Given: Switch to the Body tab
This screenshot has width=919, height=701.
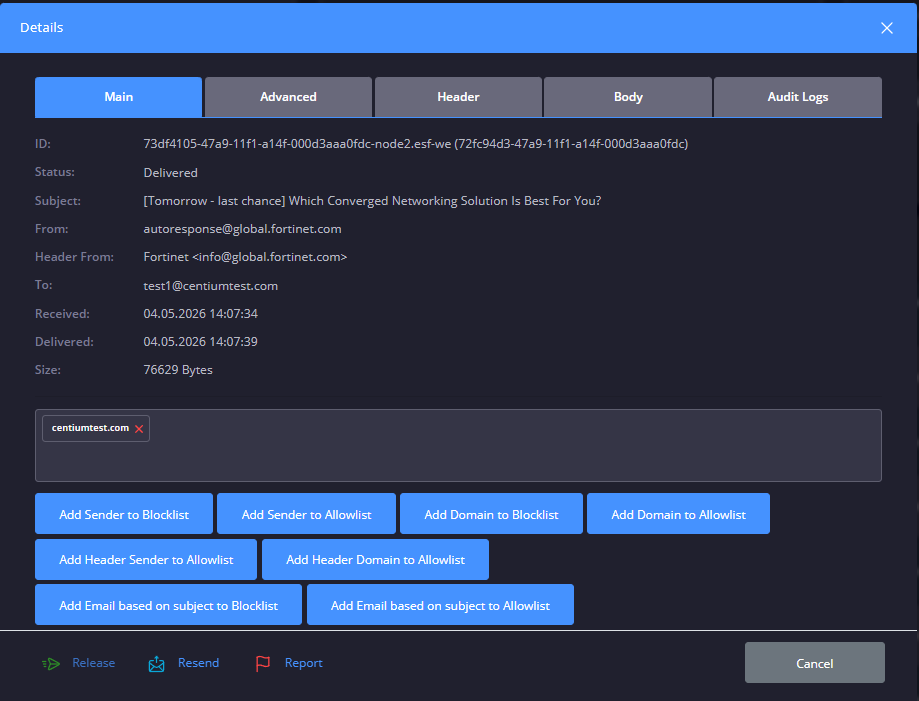Looking at the screenshot, I should [628, 97].
